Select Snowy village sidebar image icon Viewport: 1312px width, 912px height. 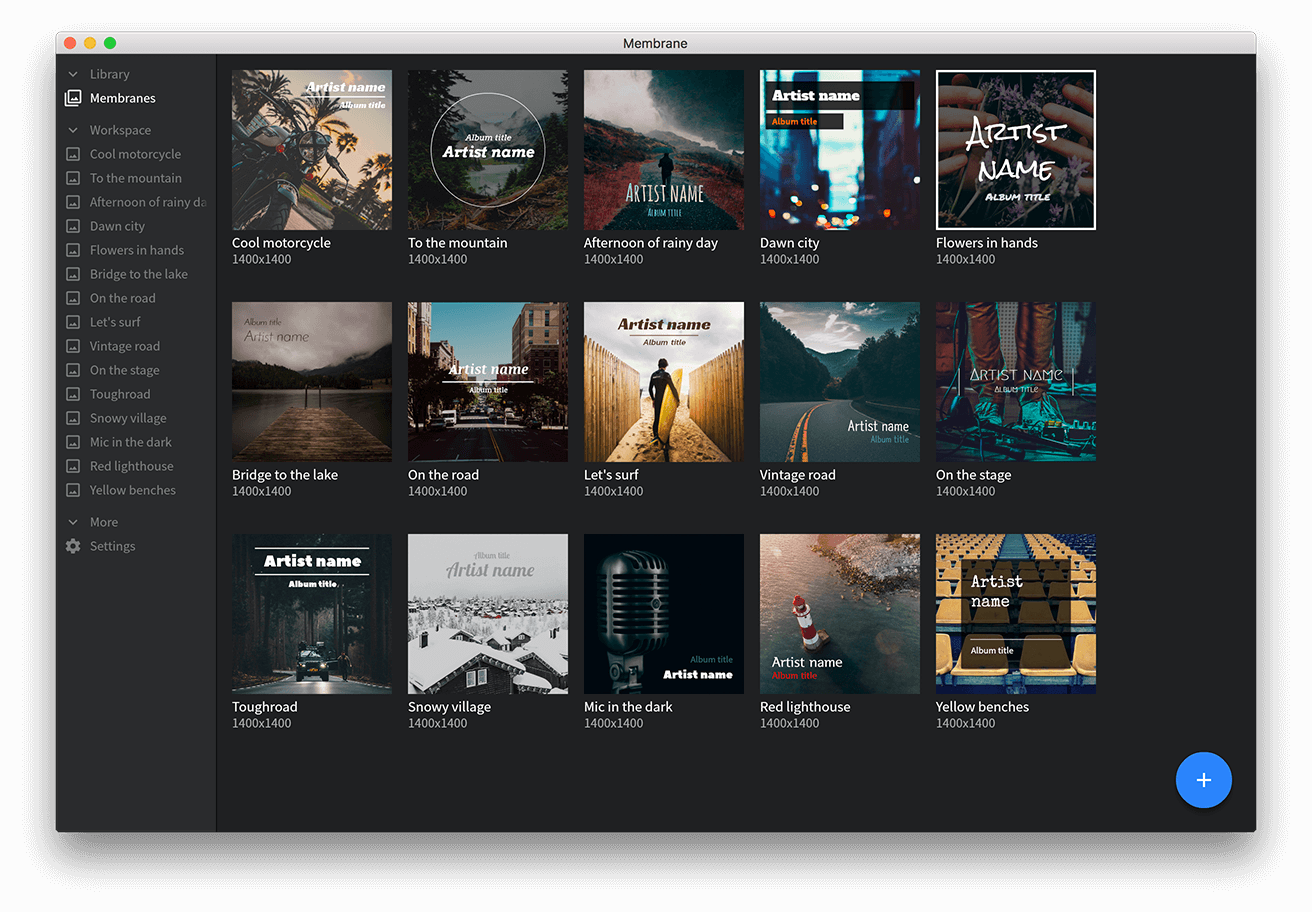tap(73, 418)
